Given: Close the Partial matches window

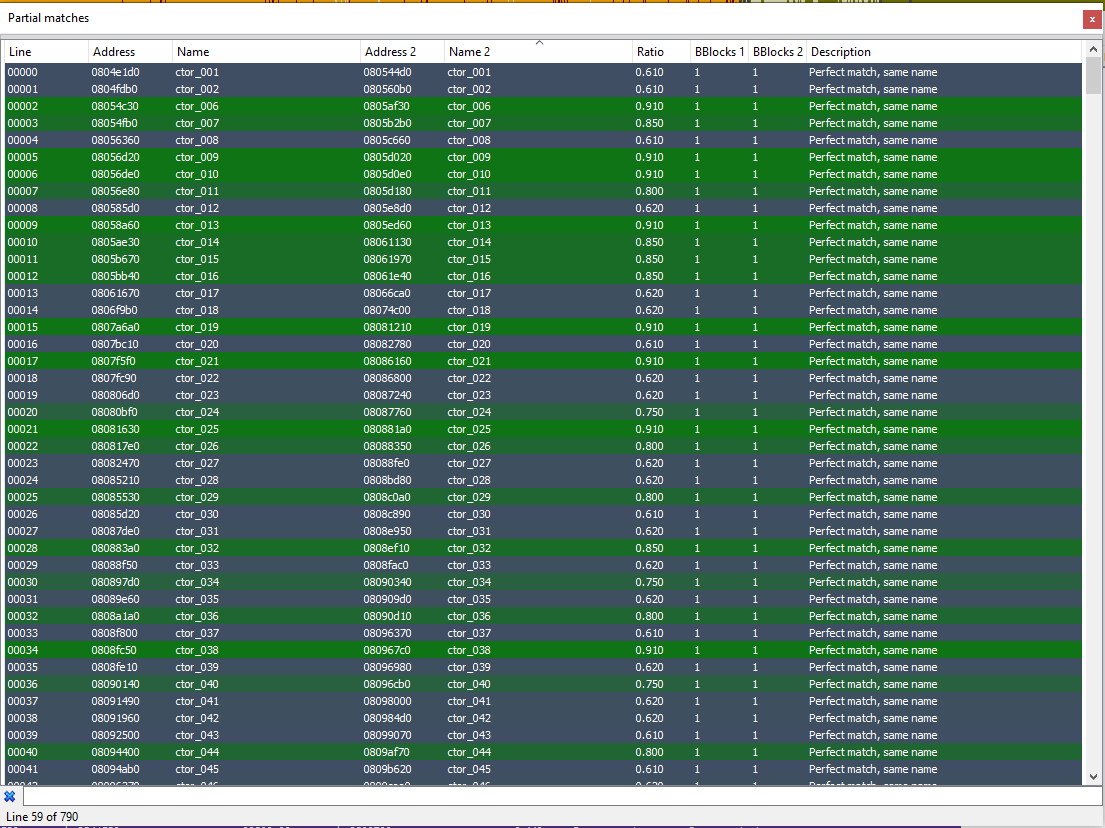Looking at the screenshot, I should (1091, 18).
